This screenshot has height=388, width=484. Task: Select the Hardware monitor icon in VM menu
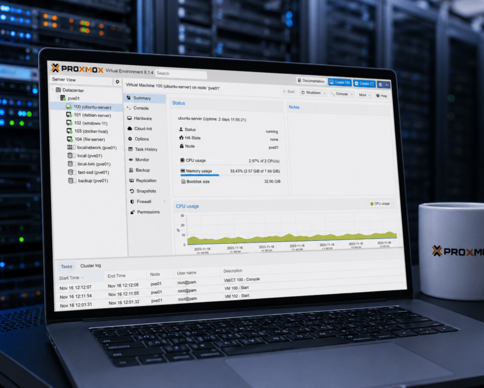(x=130, y=118)
